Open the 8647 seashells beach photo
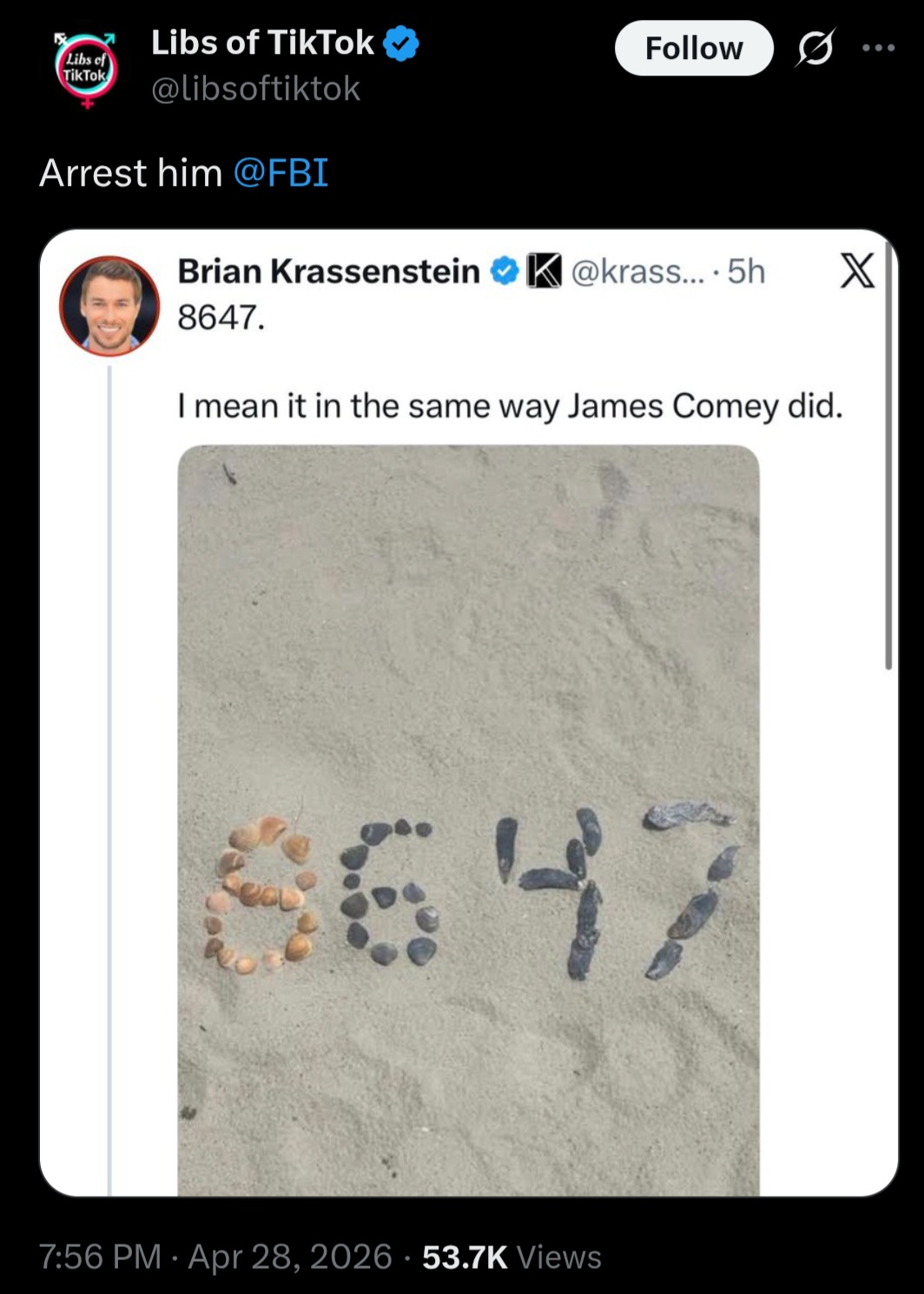924x1294 pixels. 468,820
